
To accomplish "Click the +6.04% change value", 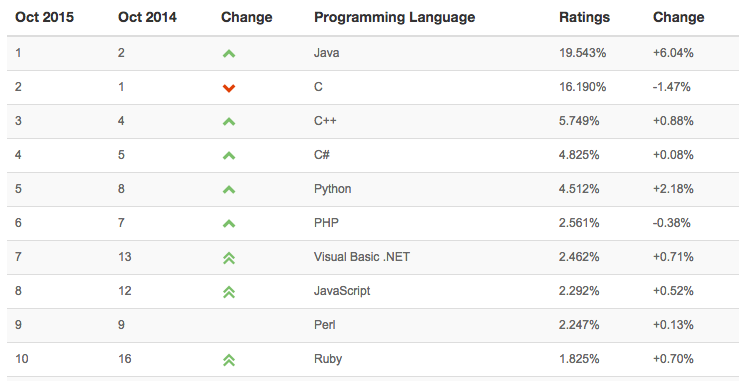I will (673, 53).
